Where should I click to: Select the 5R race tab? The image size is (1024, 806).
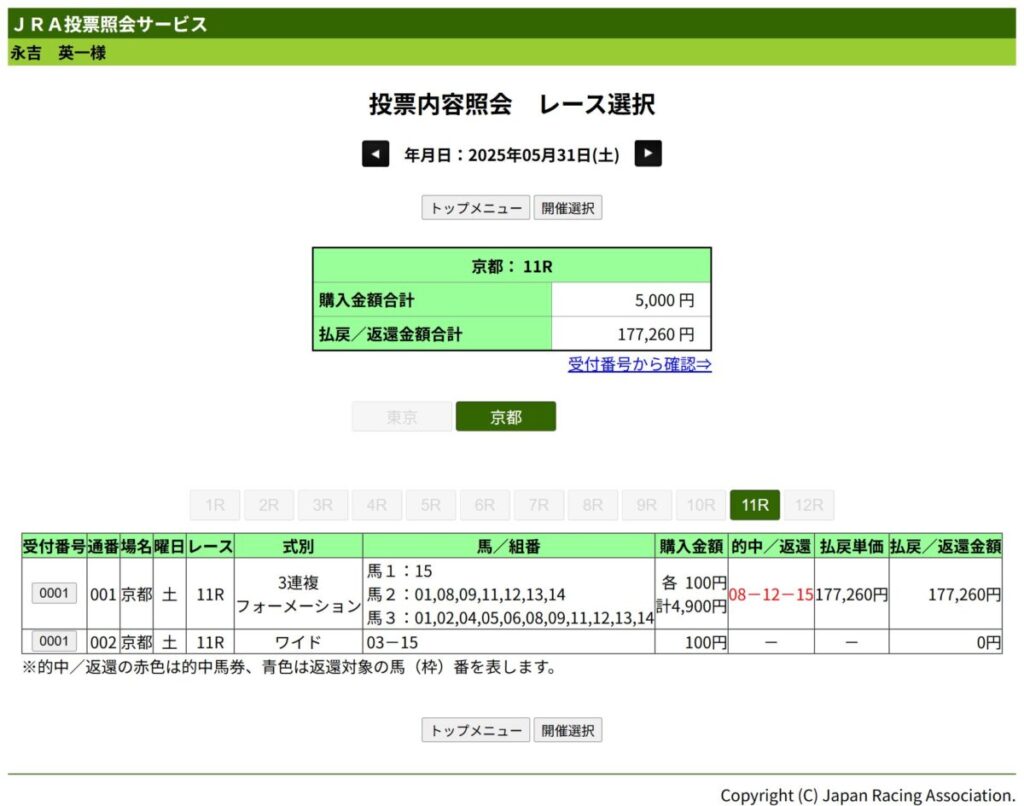coord(431,505)
